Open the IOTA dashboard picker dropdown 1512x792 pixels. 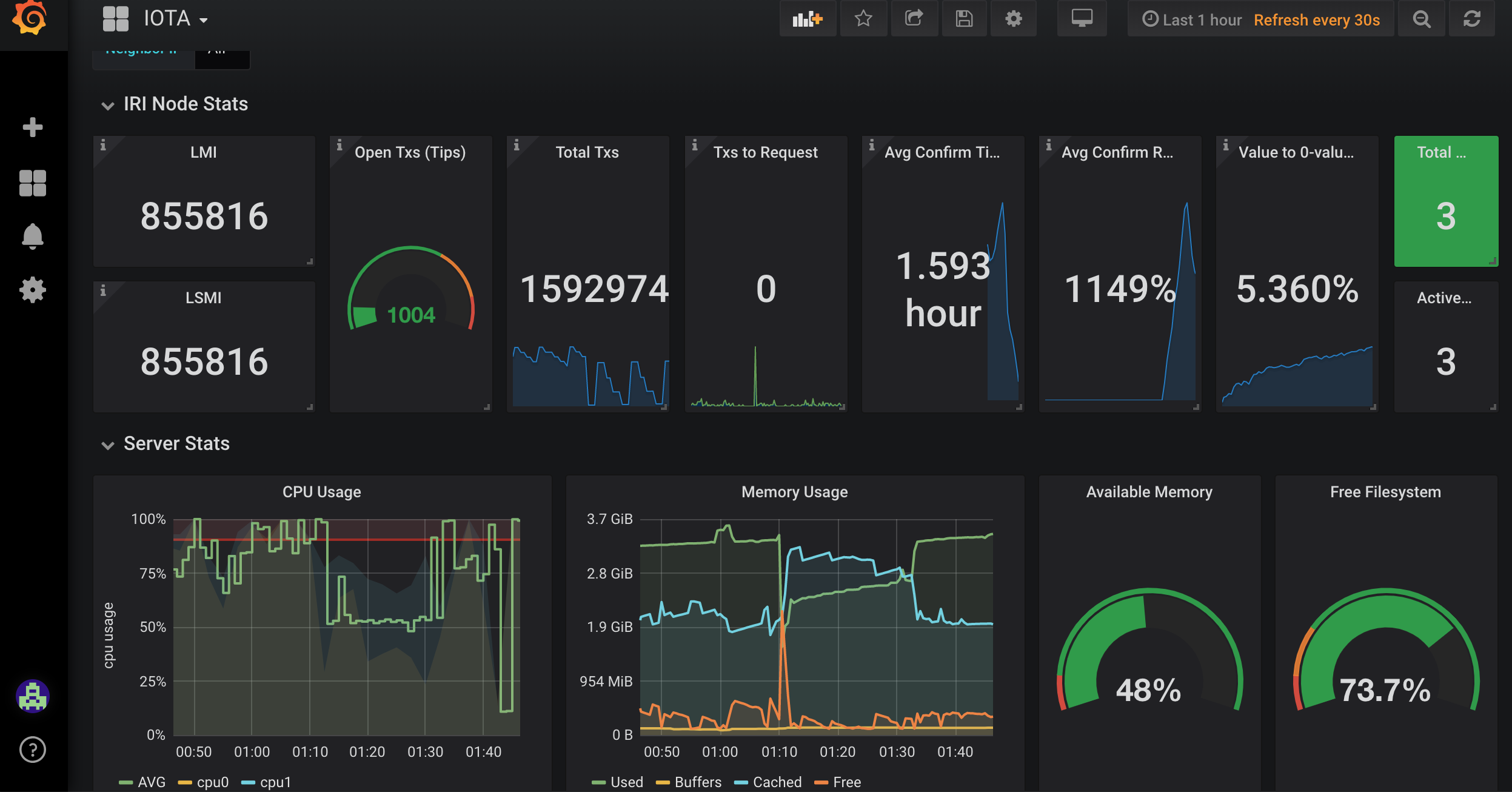point(176,19)
